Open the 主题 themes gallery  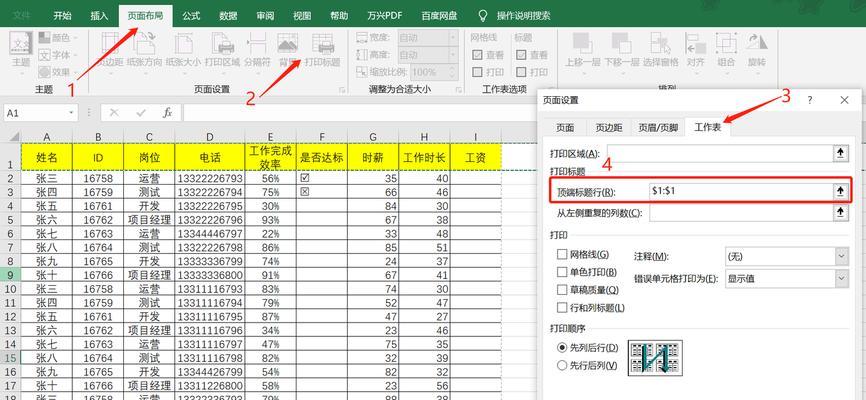(21, 50)
